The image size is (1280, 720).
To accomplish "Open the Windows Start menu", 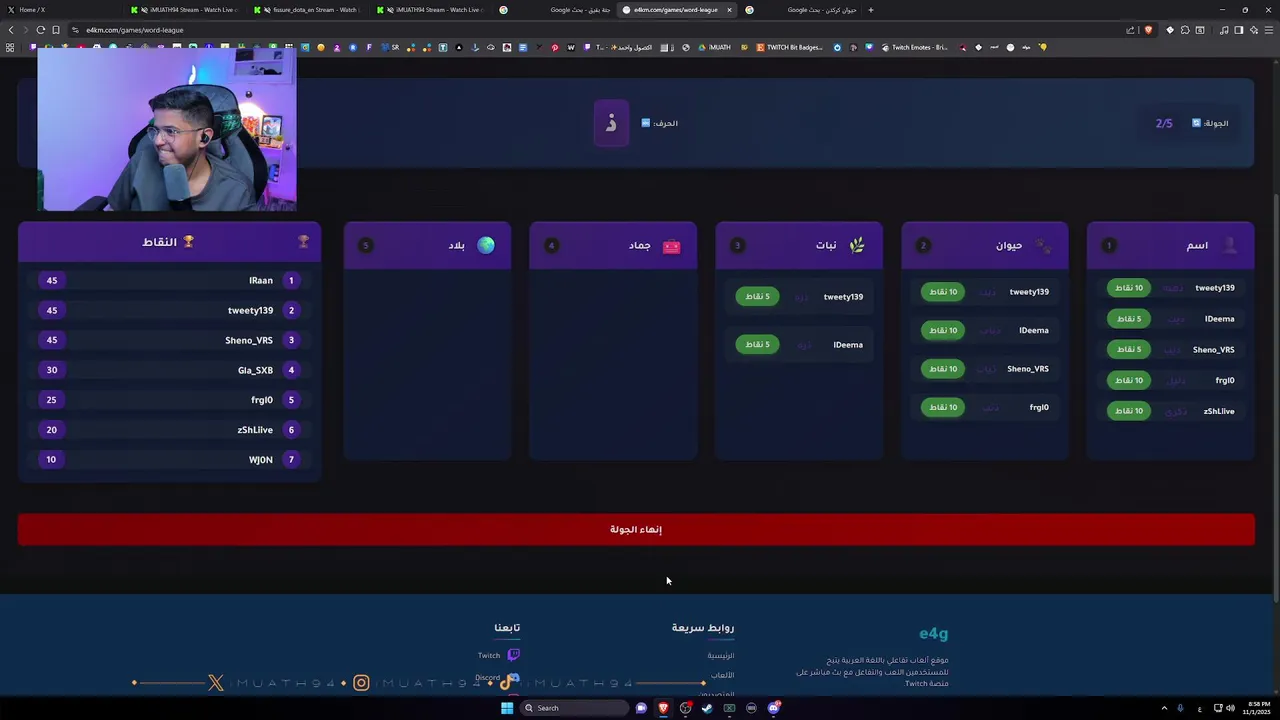I will click(507, 708).
